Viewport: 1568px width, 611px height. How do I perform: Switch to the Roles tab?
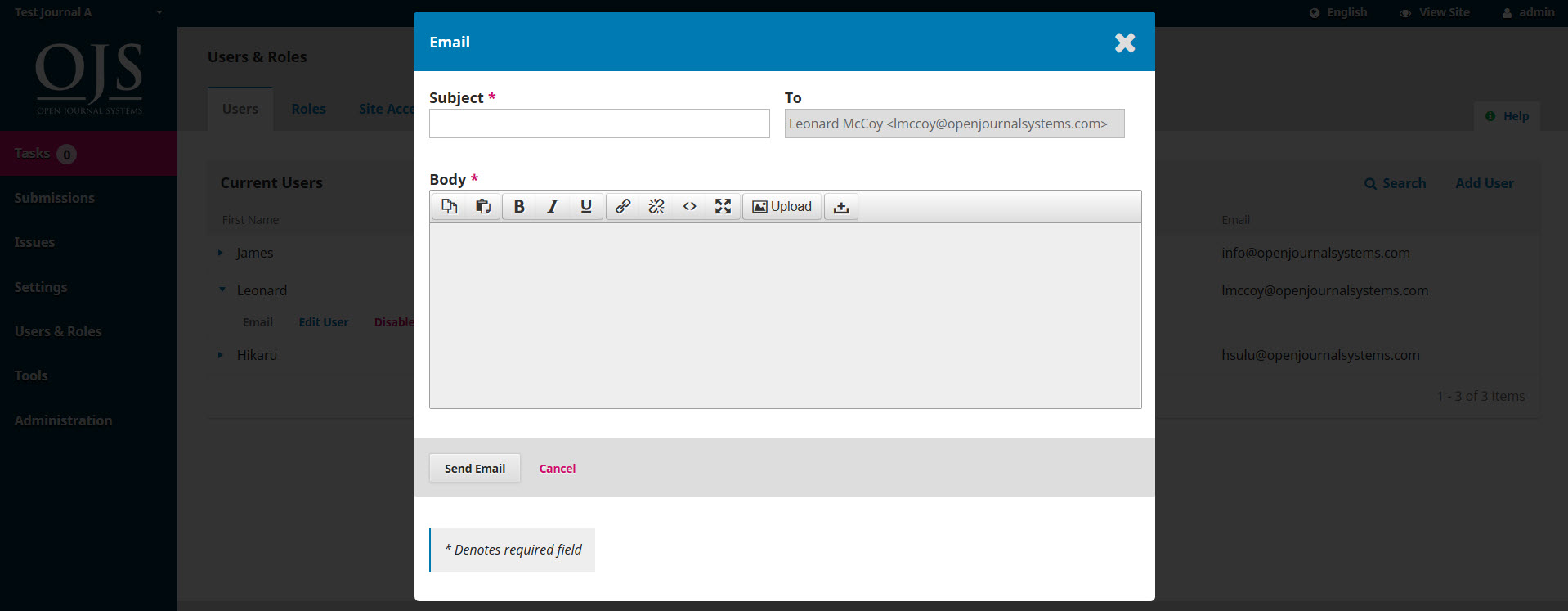pyautogui.click(x=308, y=109)
